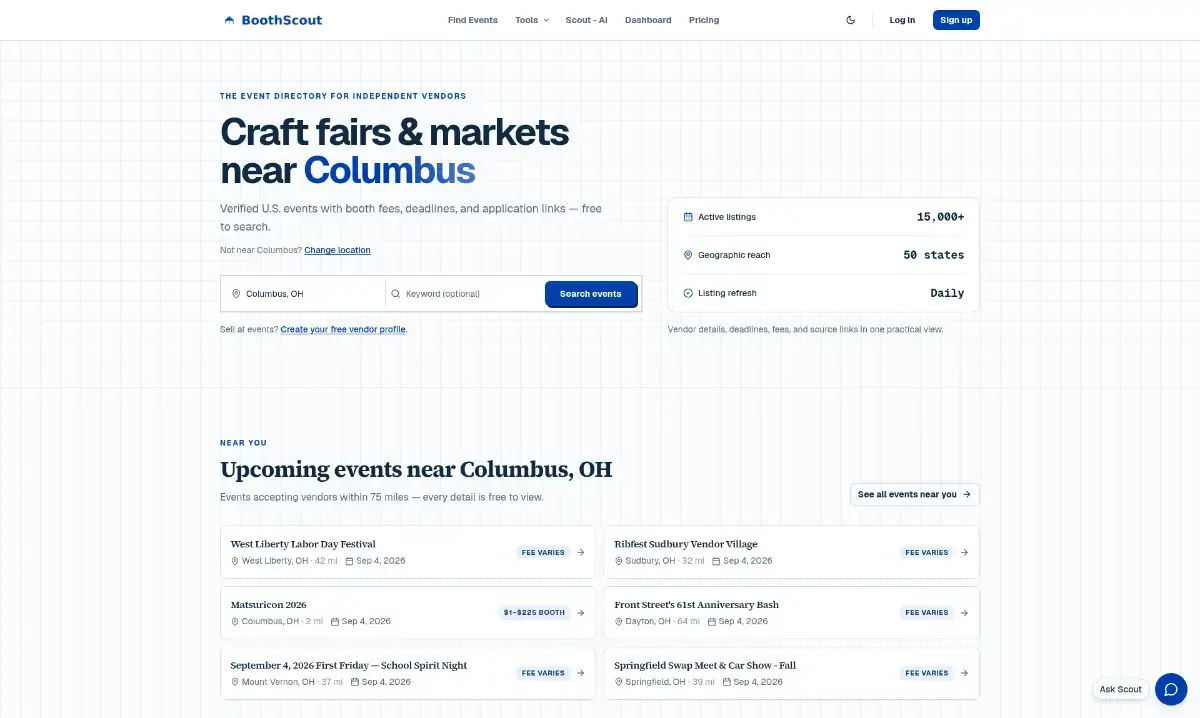The height and width of the screenshot is (718, 1200).
Task: Open September 4, 2026 First Friday listing
Action: (408, 673)
